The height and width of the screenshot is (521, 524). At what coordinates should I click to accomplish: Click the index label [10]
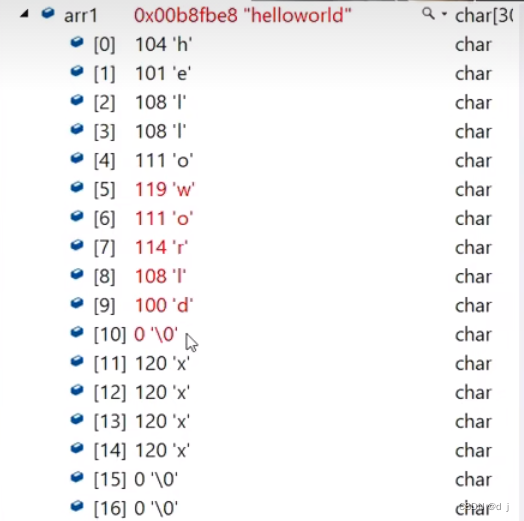(110, 335)
